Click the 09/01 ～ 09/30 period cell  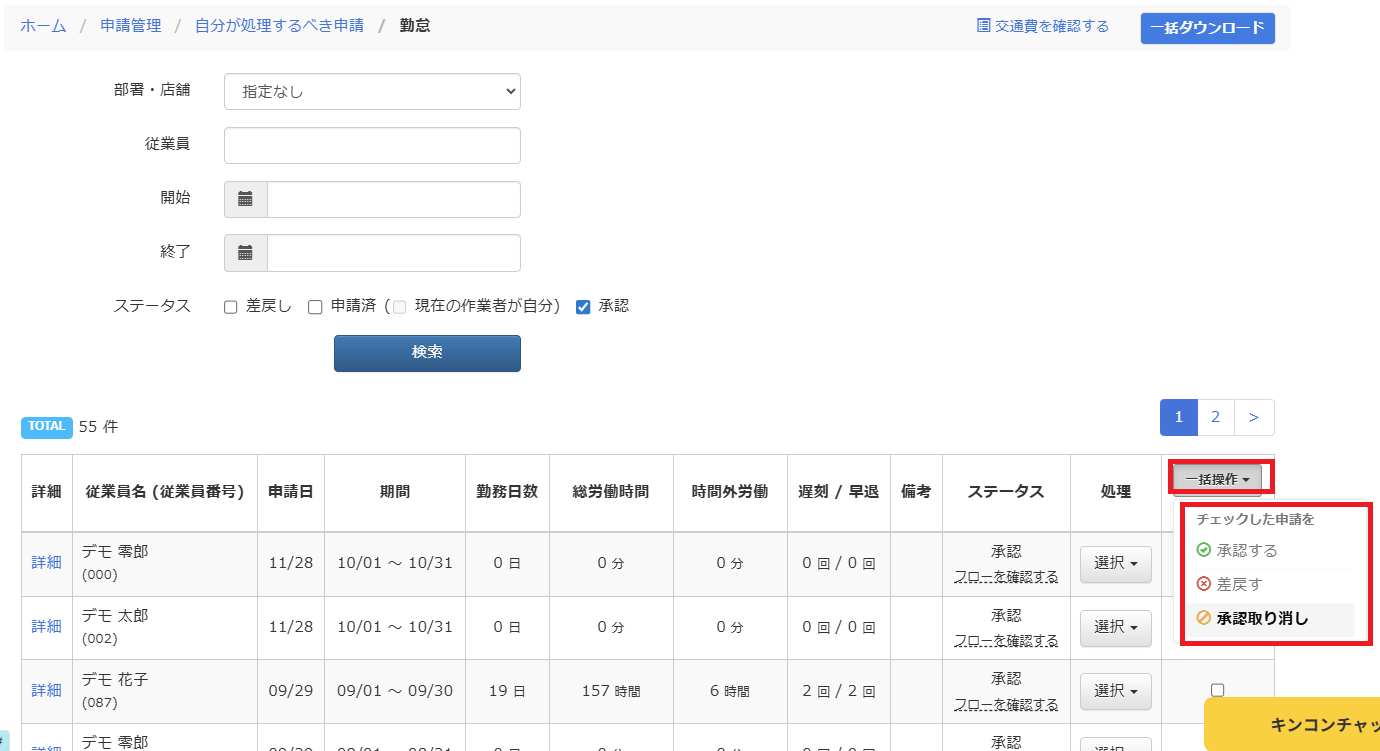click(395, 691)
